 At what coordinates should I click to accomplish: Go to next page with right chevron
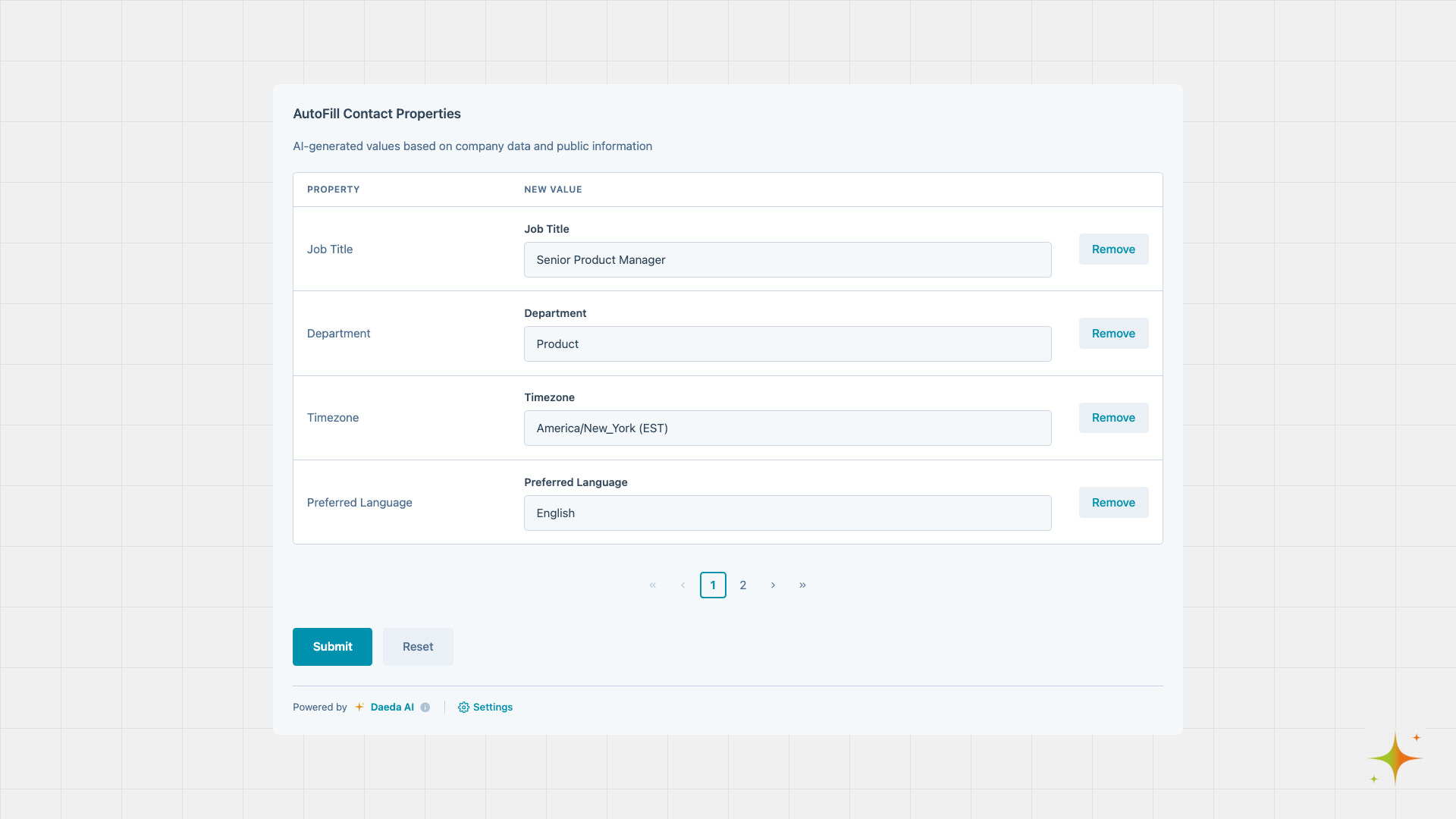tap(773, 585)
